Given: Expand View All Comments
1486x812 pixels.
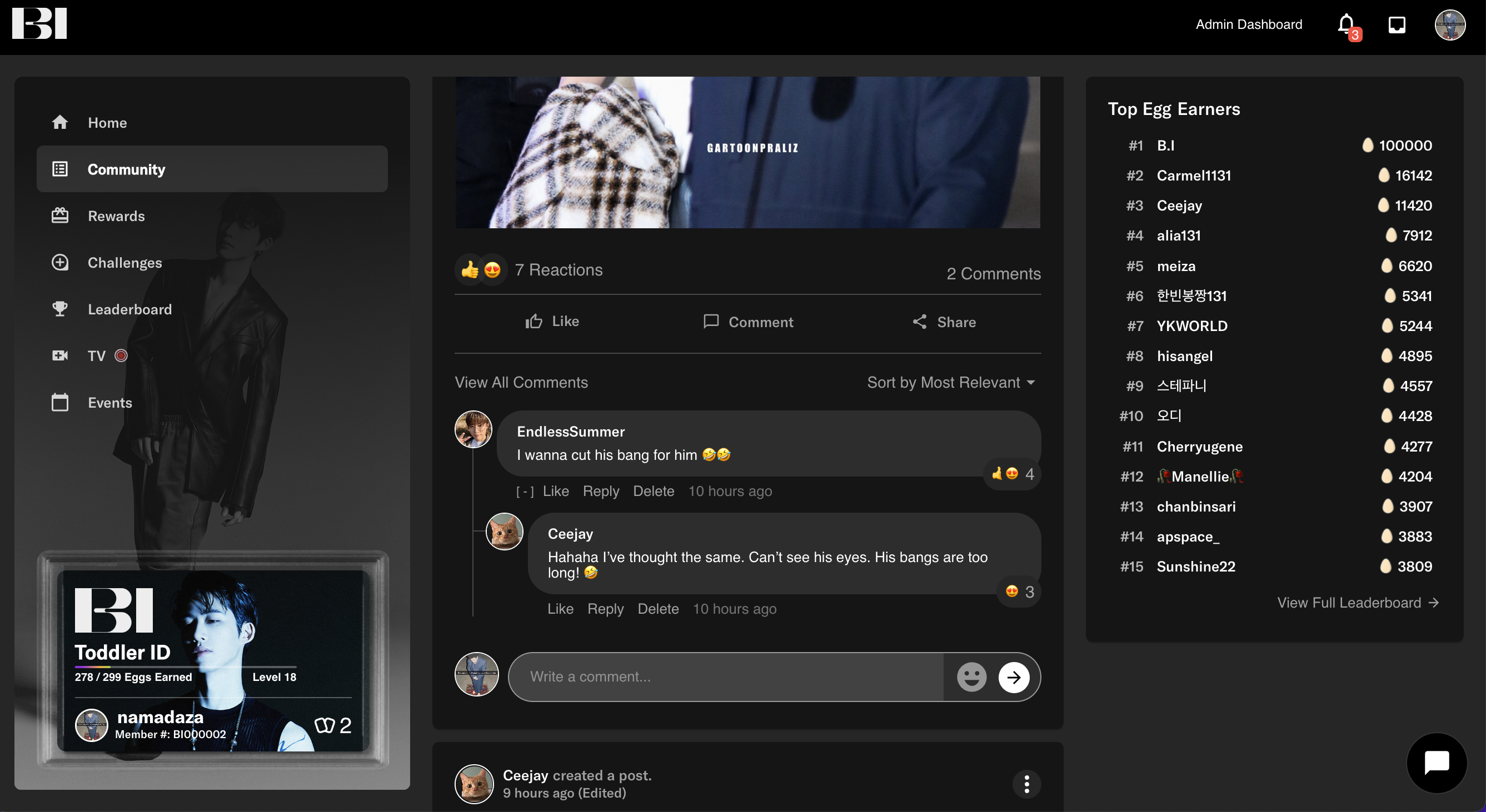Looking at the screenshot, I should pyautogui.click(x=521, y=382).
